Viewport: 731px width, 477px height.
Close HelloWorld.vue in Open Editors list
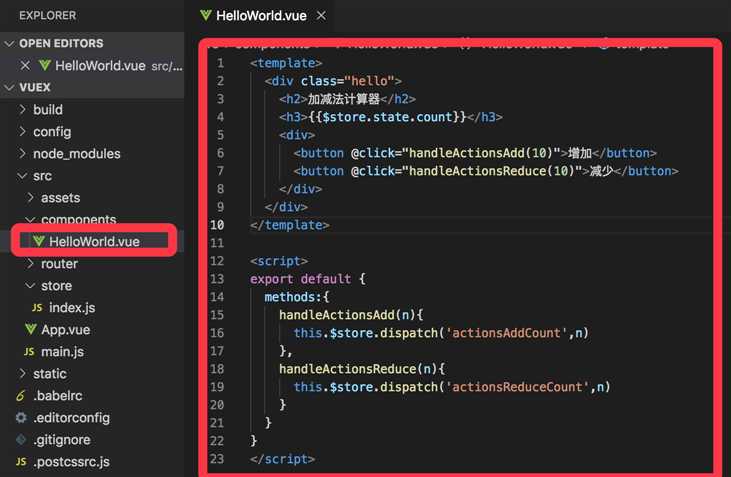(25, 66)
